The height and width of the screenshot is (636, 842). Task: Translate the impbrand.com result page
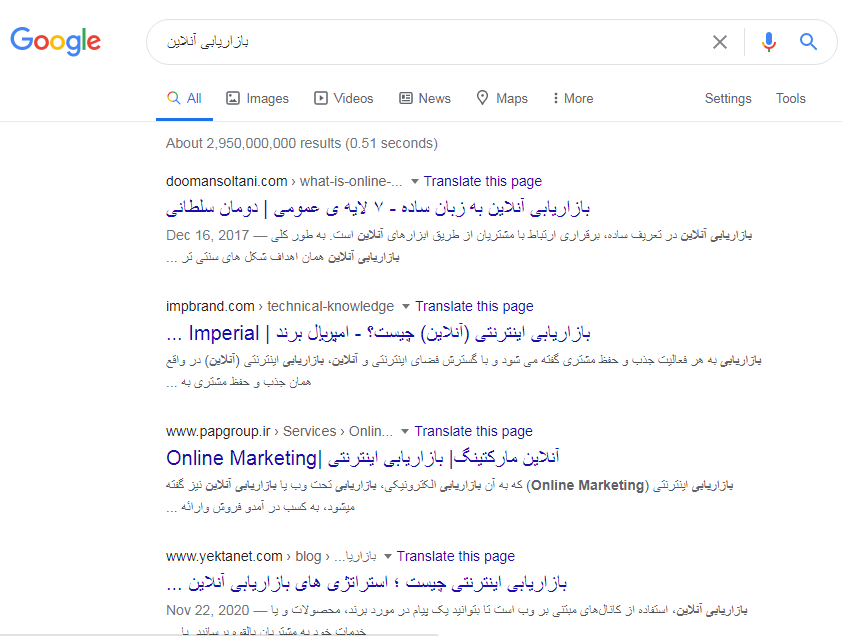(x=474, y=306)
